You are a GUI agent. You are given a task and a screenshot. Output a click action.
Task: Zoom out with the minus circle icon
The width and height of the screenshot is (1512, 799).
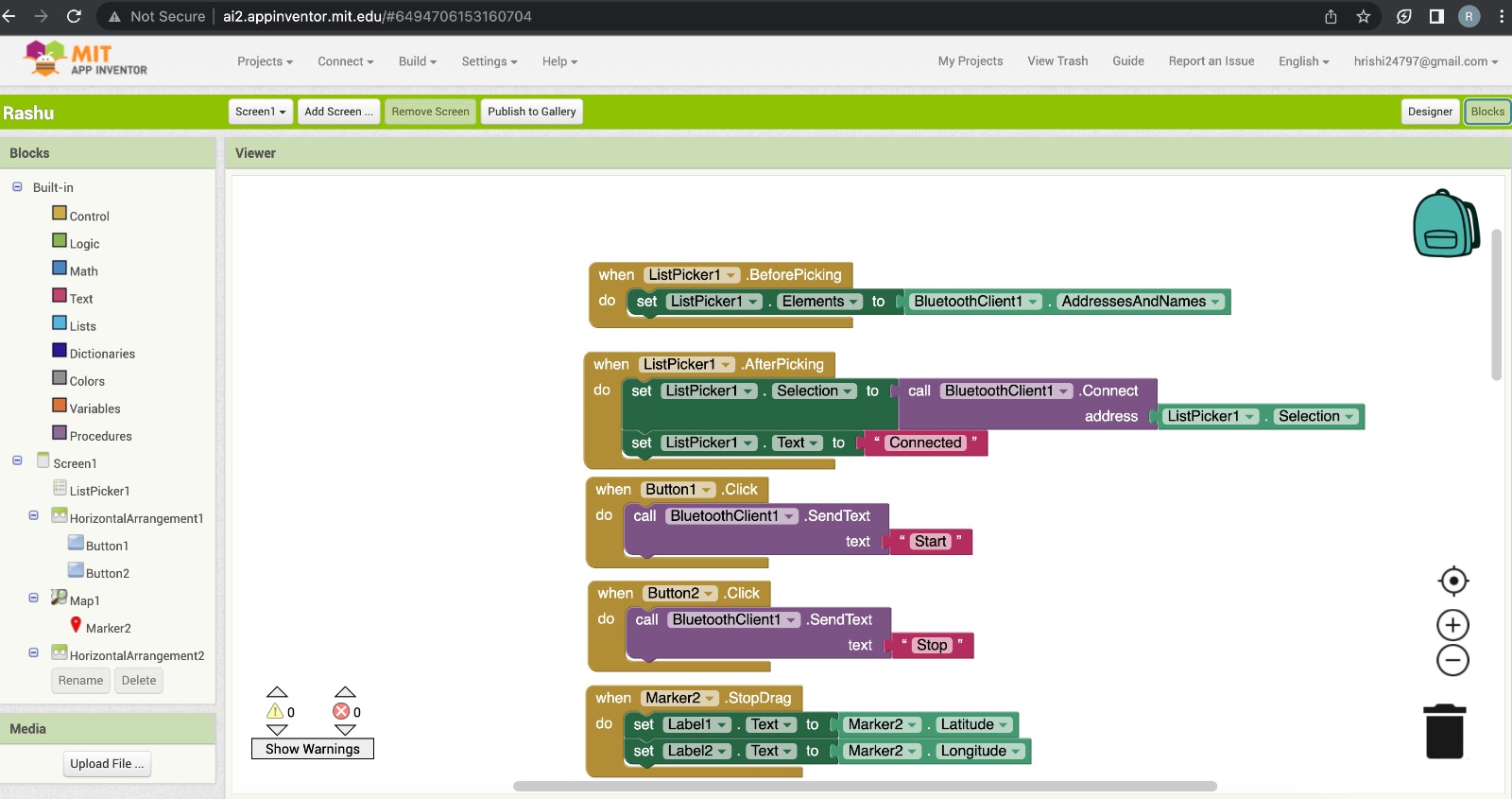click(x=1452, y=660)
